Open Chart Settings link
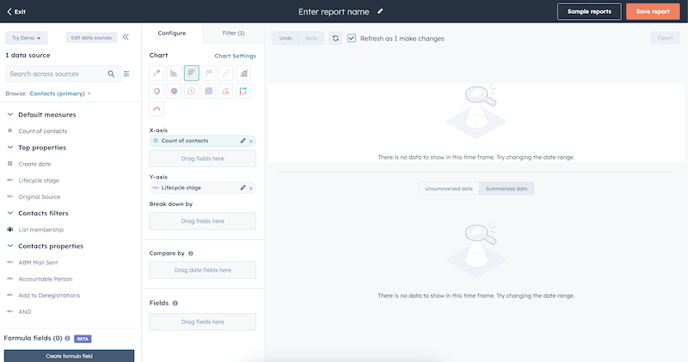 coord(235,56)
